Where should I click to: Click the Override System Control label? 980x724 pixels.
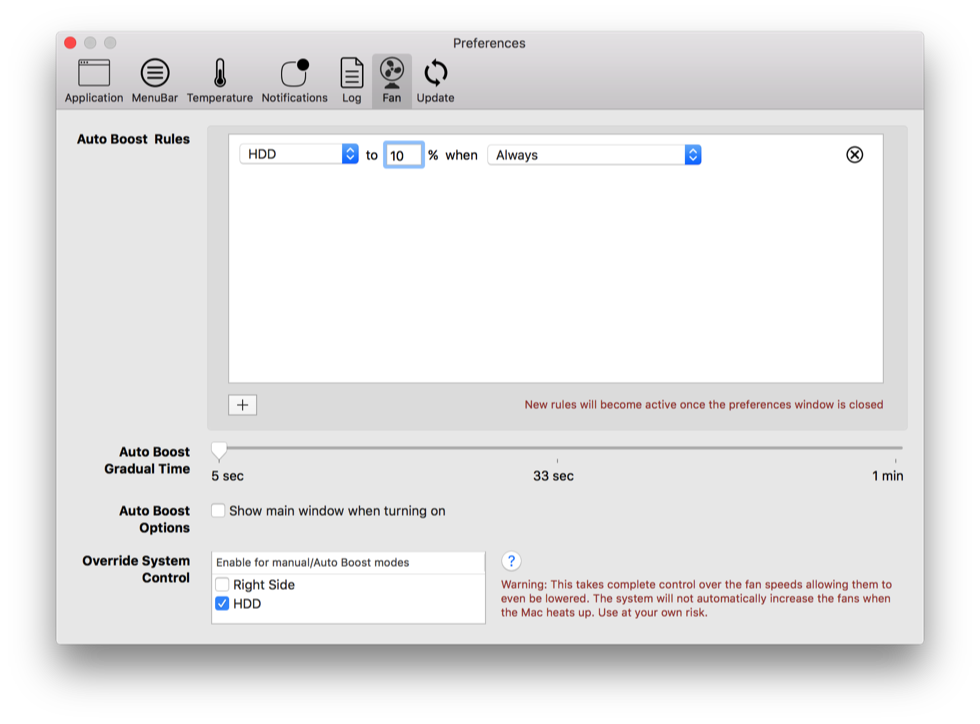pos(136,569)
